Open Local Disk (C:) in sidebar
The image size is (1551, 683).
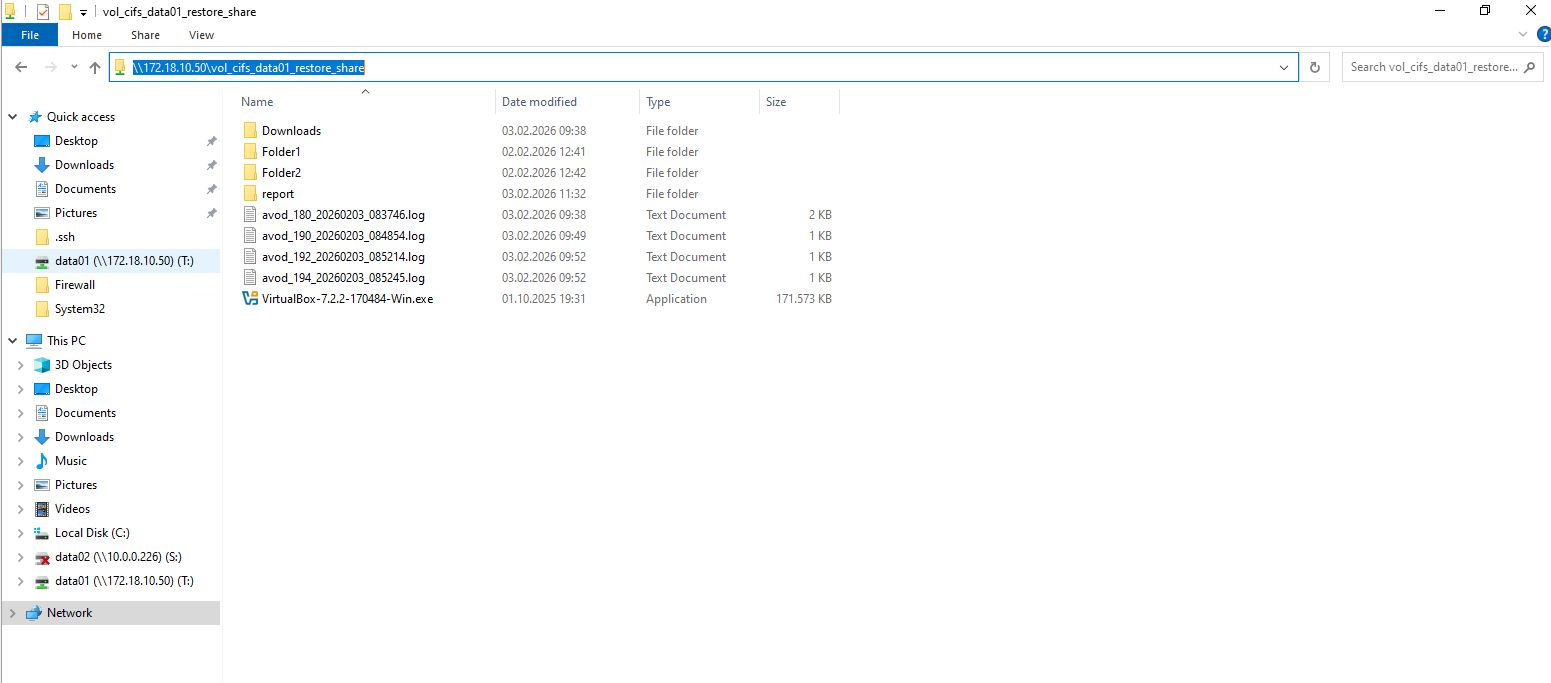pyautogui.click(x=92, y=533)
